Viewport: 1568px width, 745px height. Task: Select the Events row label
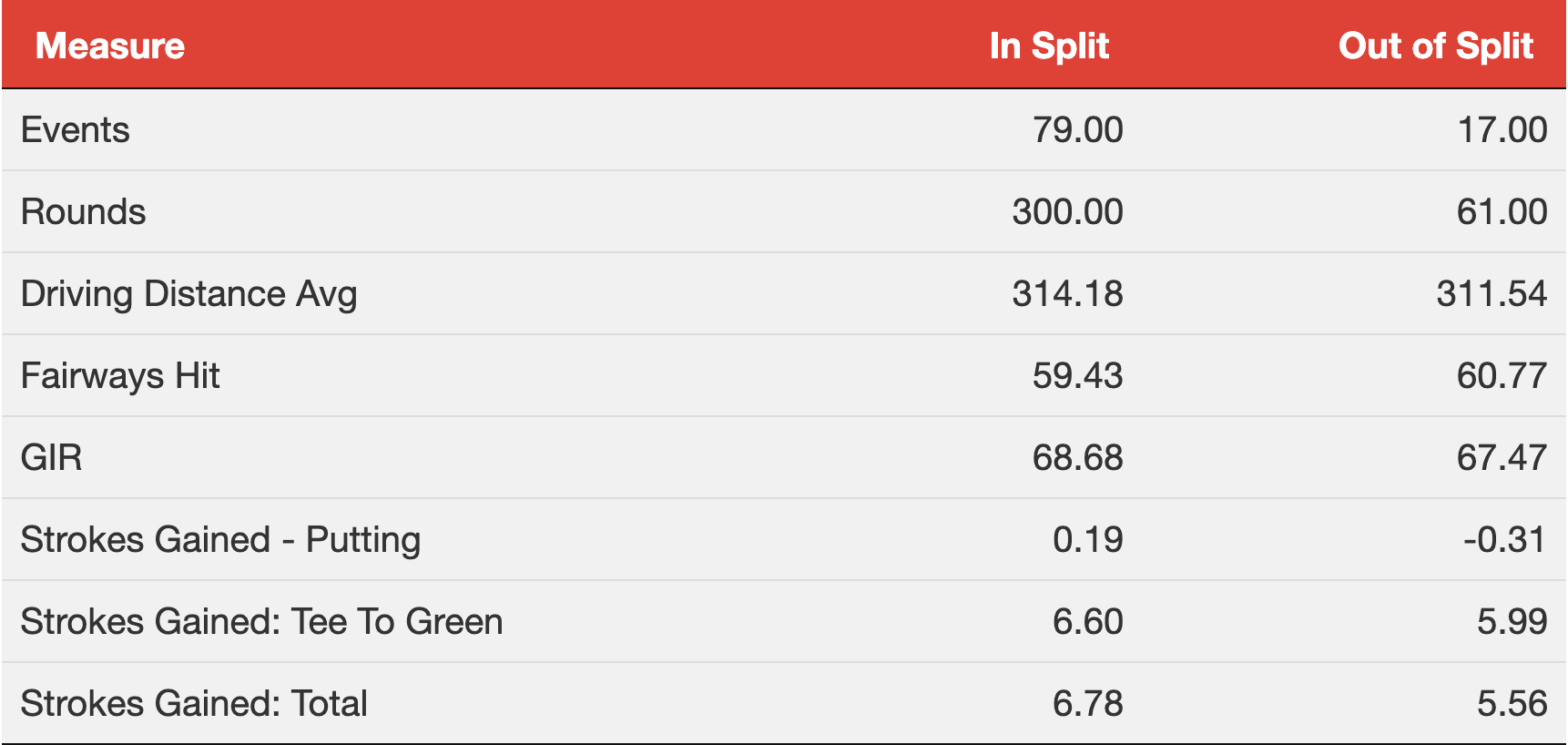click(x=76, y=130)
